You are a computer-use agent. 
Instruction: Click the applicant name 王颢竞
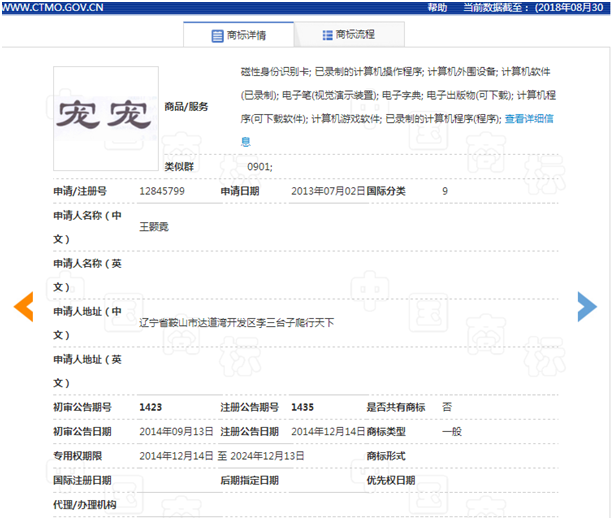154,227
